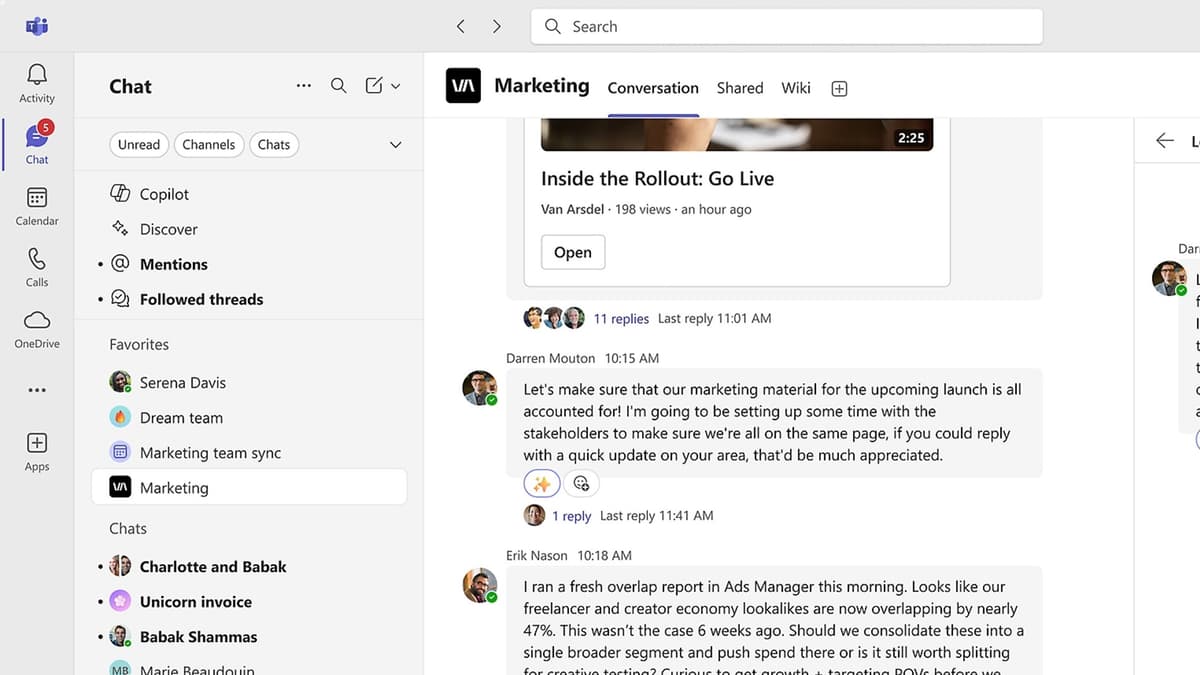Viewport: 1200px width, 675px height.
Task: Switch to the Shared tab
Action: click(x=740, y=88)
